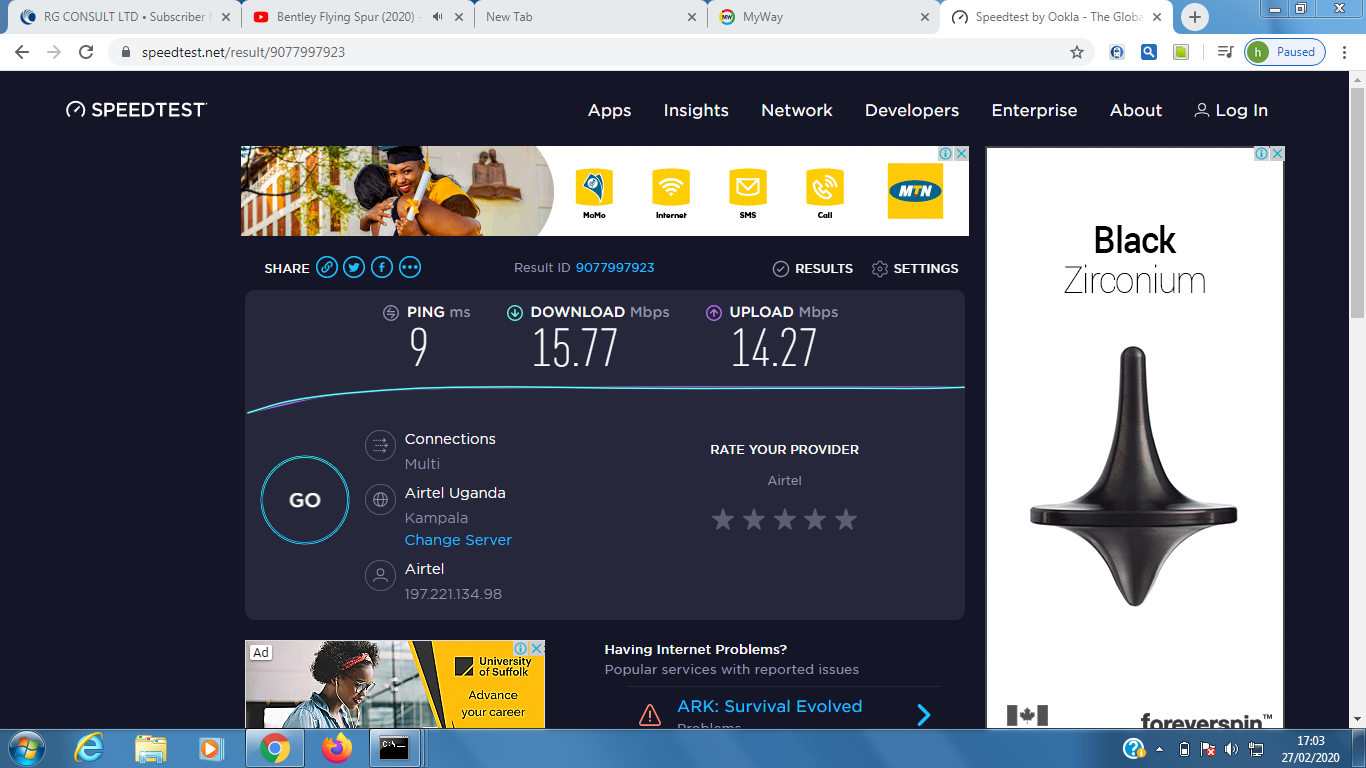Share result on Twitter icon
This screenshot has width=1366, height=768.
[x=354, y=268]
